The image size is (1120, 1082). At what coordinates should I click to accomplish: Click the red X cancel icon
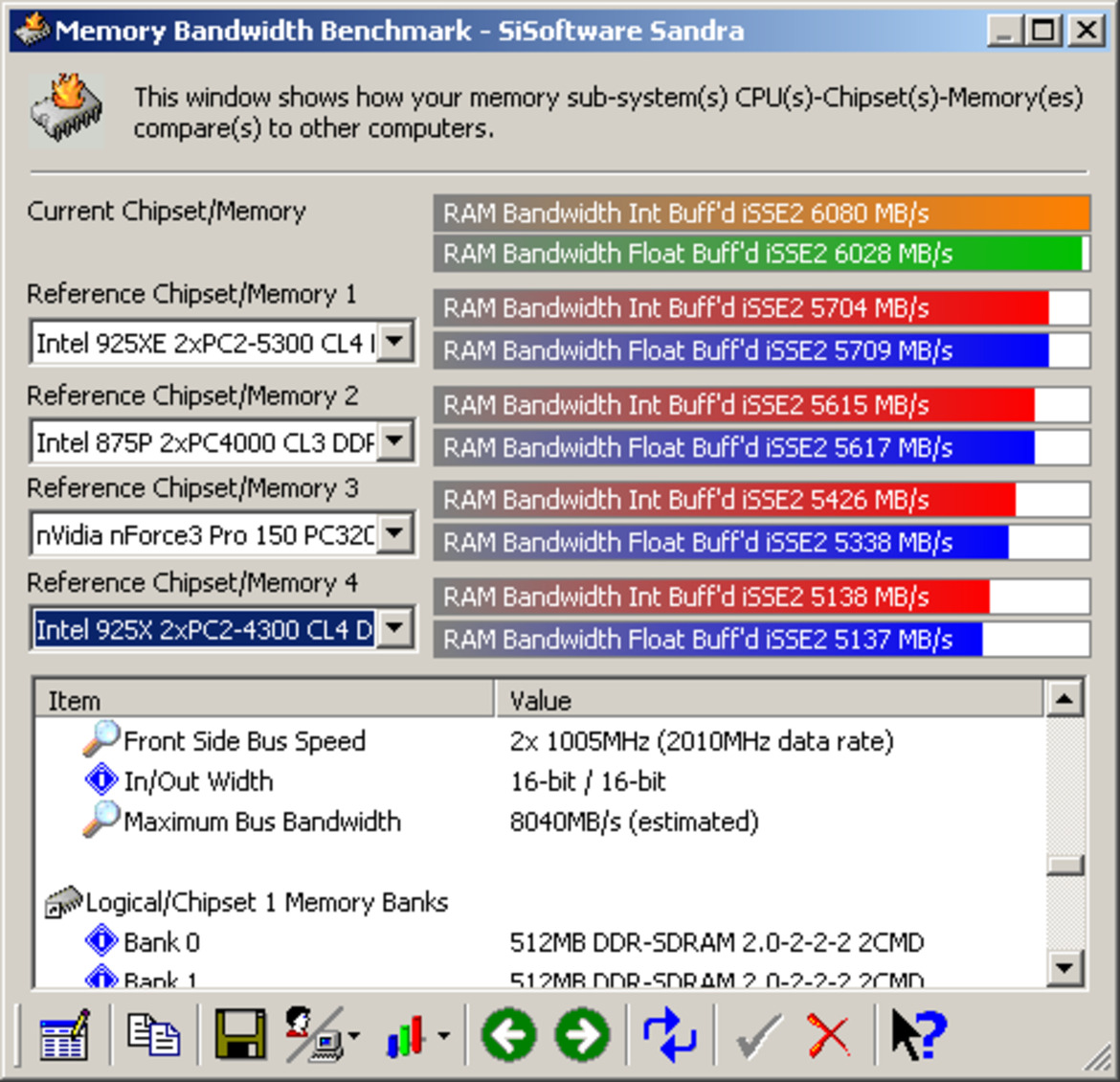[829, 1035]
